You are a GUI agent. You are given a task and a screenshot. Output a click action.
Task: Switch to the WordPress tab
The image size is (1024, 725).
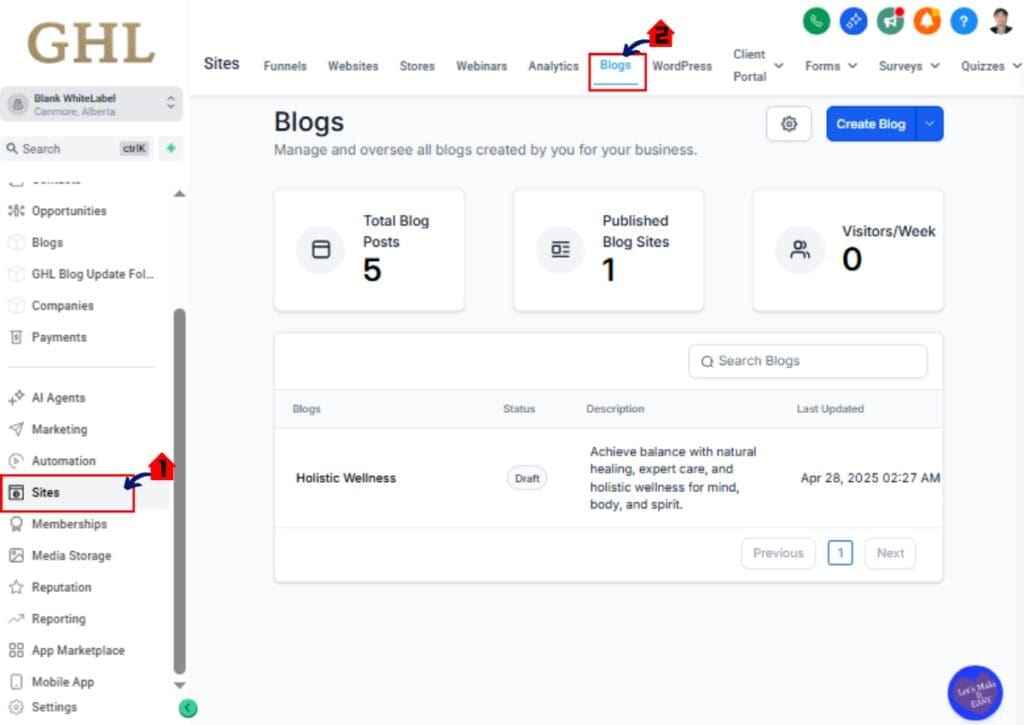(682, 65)
